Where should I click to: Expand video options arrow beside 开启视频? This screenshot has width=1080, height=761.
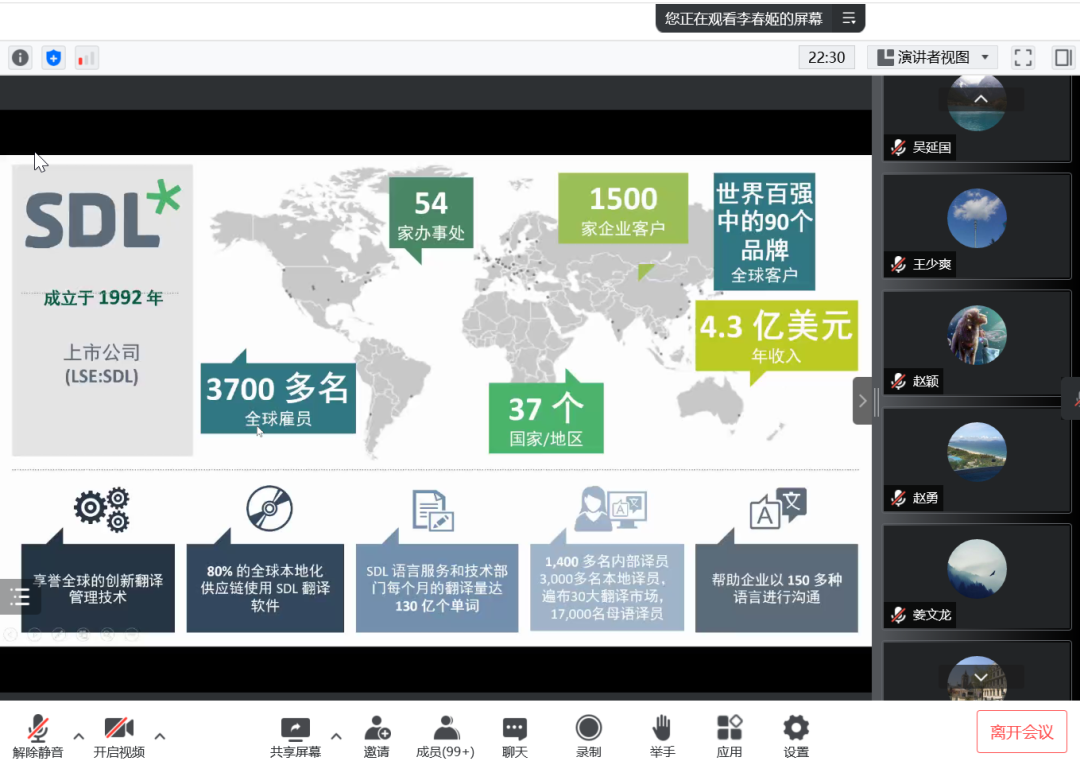pos(160,736)
